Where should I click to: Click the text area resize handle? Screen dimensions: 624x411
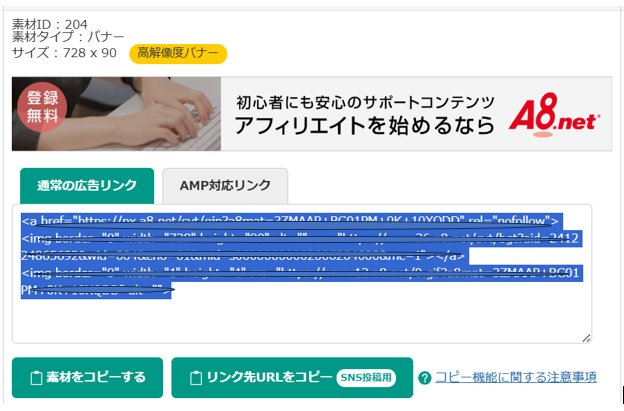tap(586, 338)
